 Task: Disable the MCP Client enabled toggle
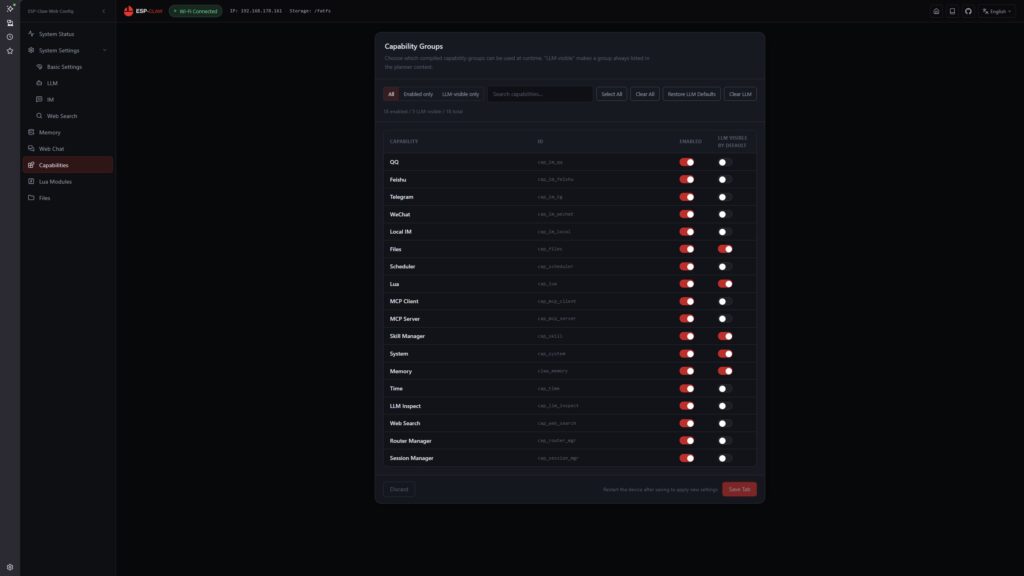(x=686, y=301)
